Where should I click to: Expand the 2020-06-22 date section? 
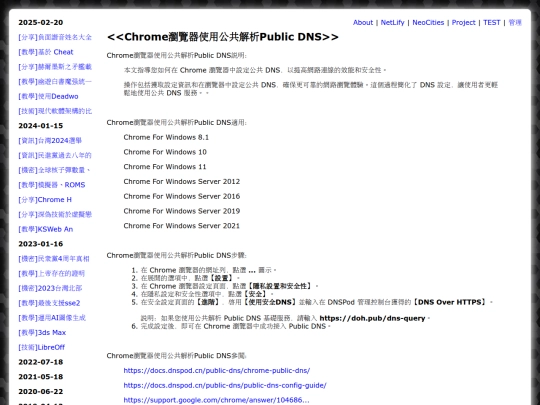[x=41, y=392]
